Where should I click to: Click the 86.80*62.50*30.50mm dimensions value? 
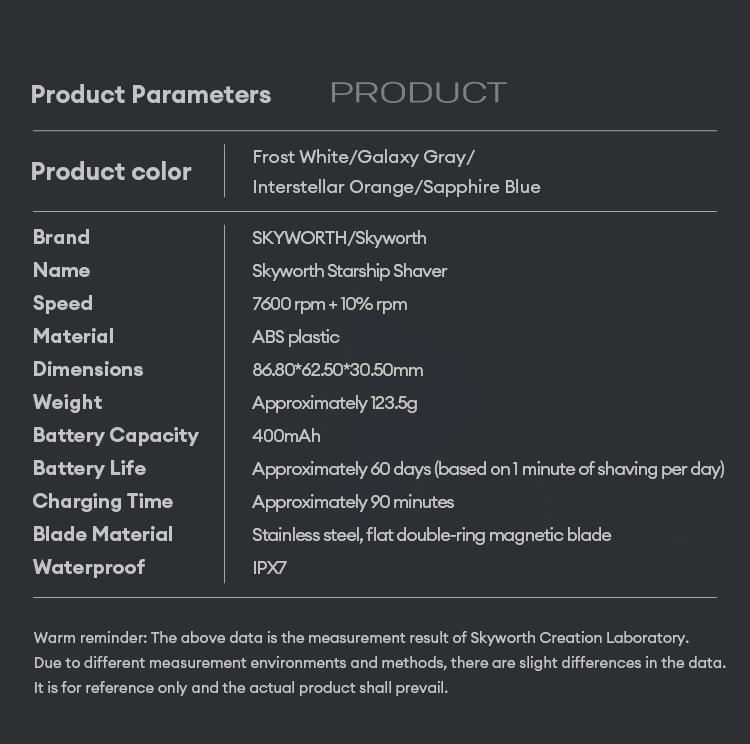pyautogui.click(x=337, y=370)
